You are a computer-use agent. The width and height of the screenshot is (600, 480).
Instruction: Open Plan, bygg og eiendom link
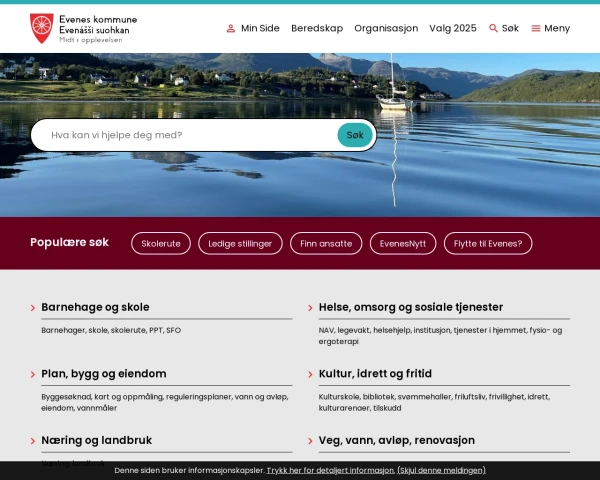point(104,374)
